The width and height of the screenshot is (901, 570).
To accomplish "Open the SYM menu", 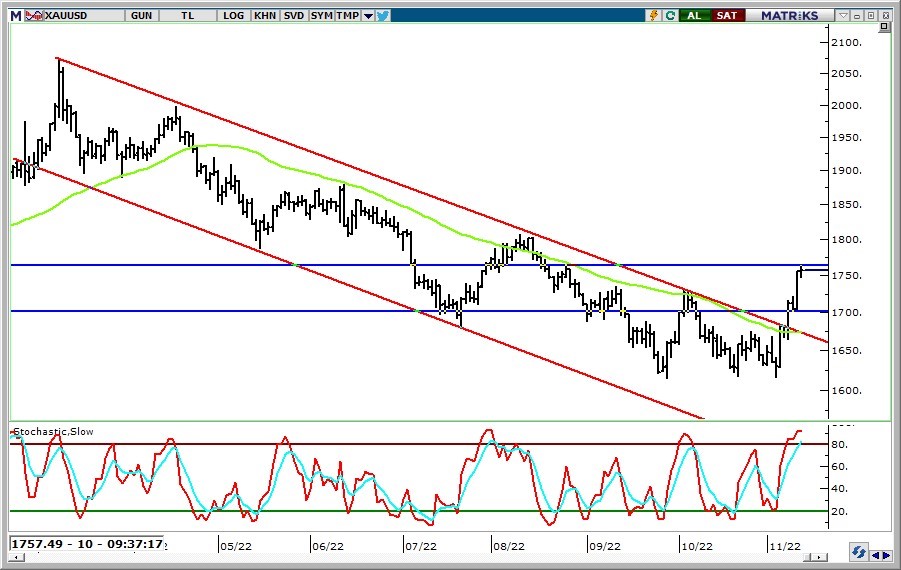I will pos(321,16).
